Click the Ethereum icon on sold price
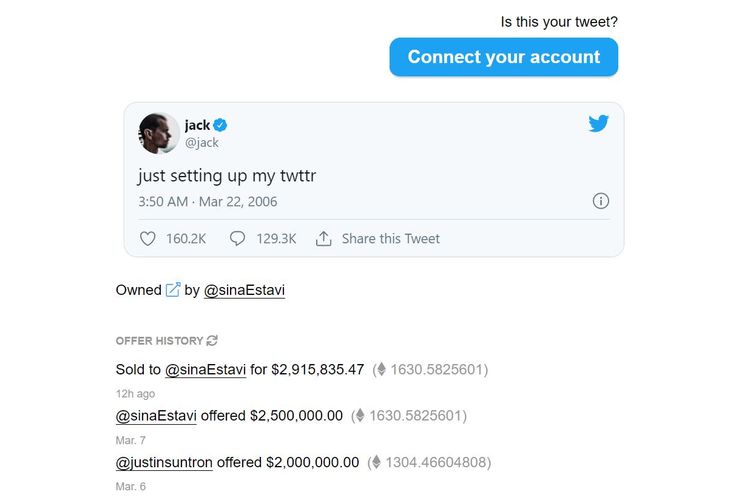Viewport: 750px width, 500px height. point(380,370)
